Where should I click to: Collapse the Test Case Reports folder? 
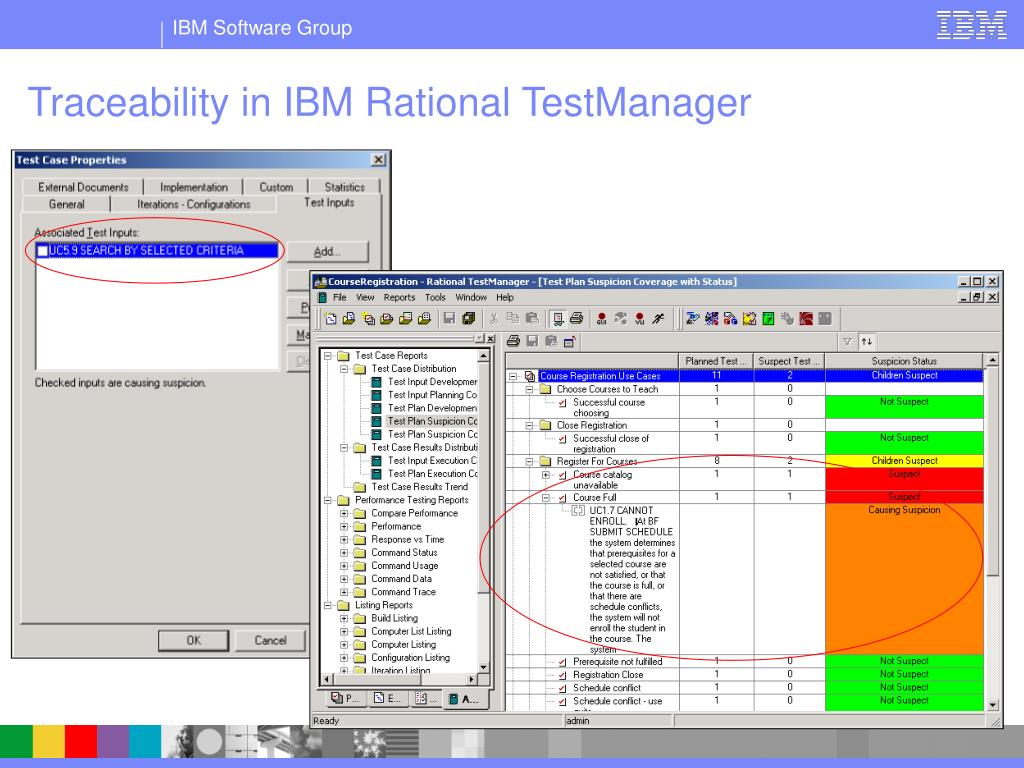coord(328,356)
